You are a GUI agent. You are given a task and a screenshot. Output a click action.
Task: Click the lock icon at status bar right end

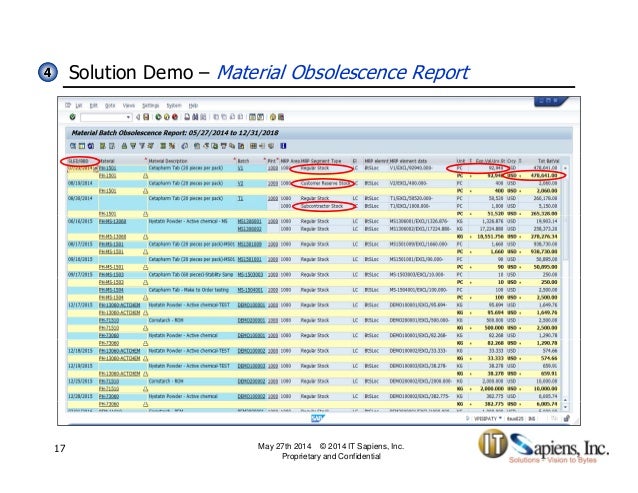pyautogui.click(x=566, y=419)
